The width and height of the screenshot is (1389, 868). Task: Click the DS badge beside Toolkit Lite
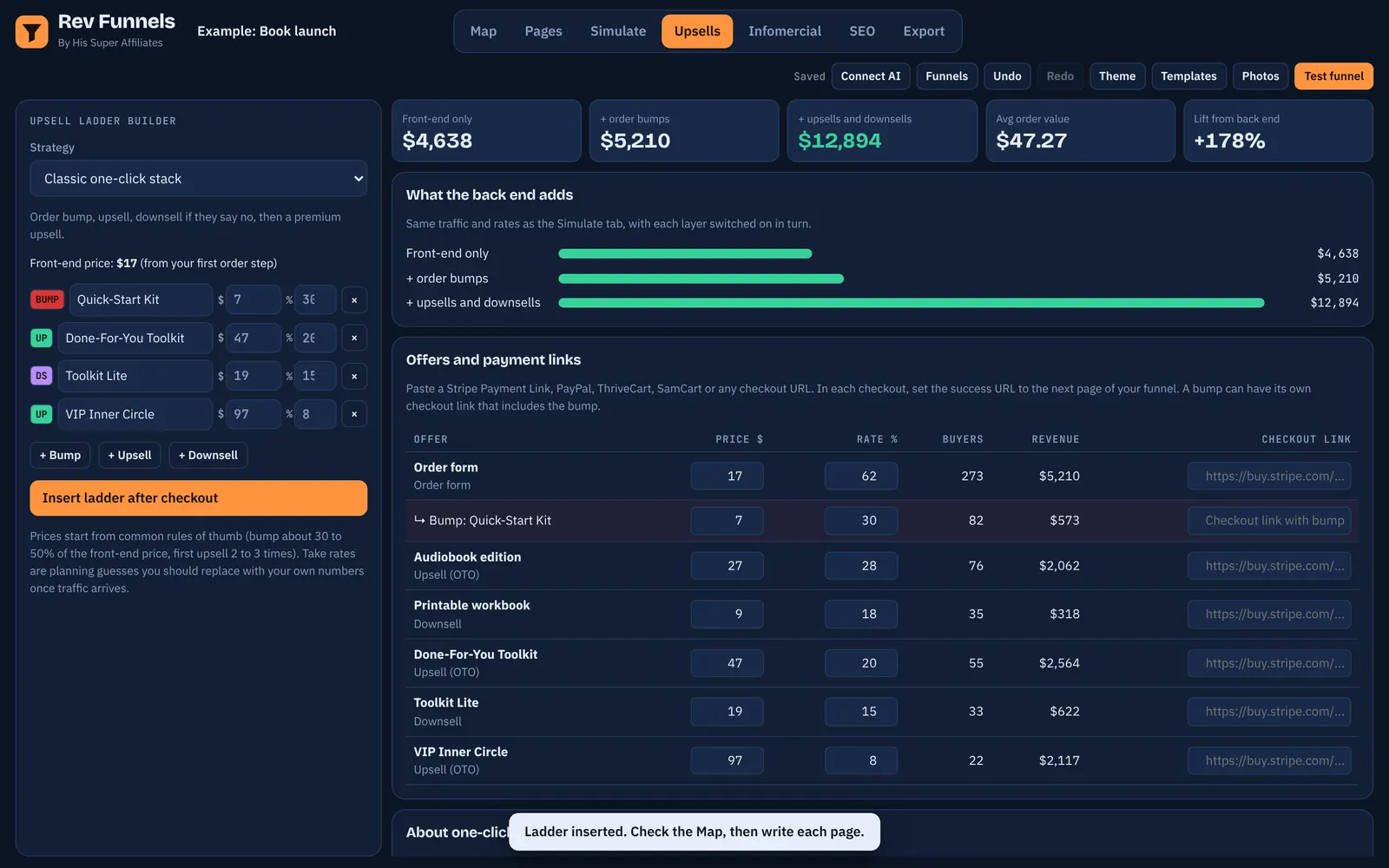(42, 376)
